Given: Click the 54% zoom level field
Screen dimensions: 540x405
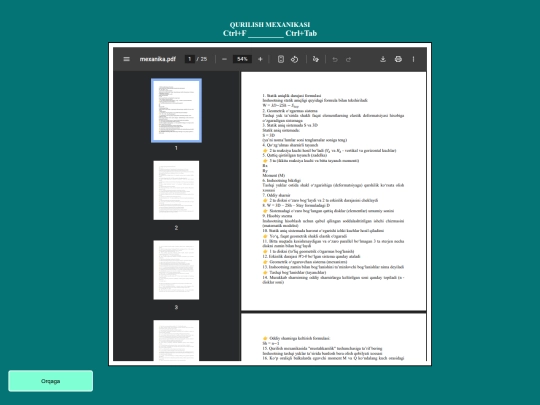Looking at the screenshot, I should tap(242, 59).
